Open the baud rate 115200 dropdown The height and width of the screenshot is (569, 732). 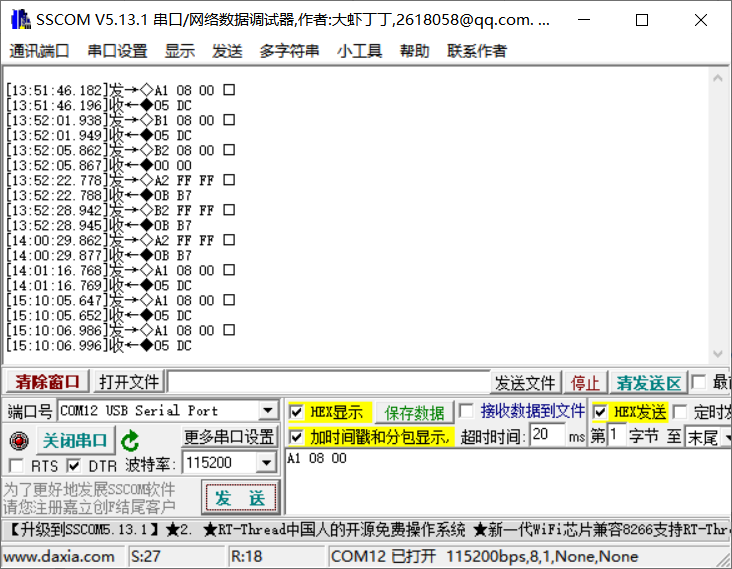[x=266, y=463]
